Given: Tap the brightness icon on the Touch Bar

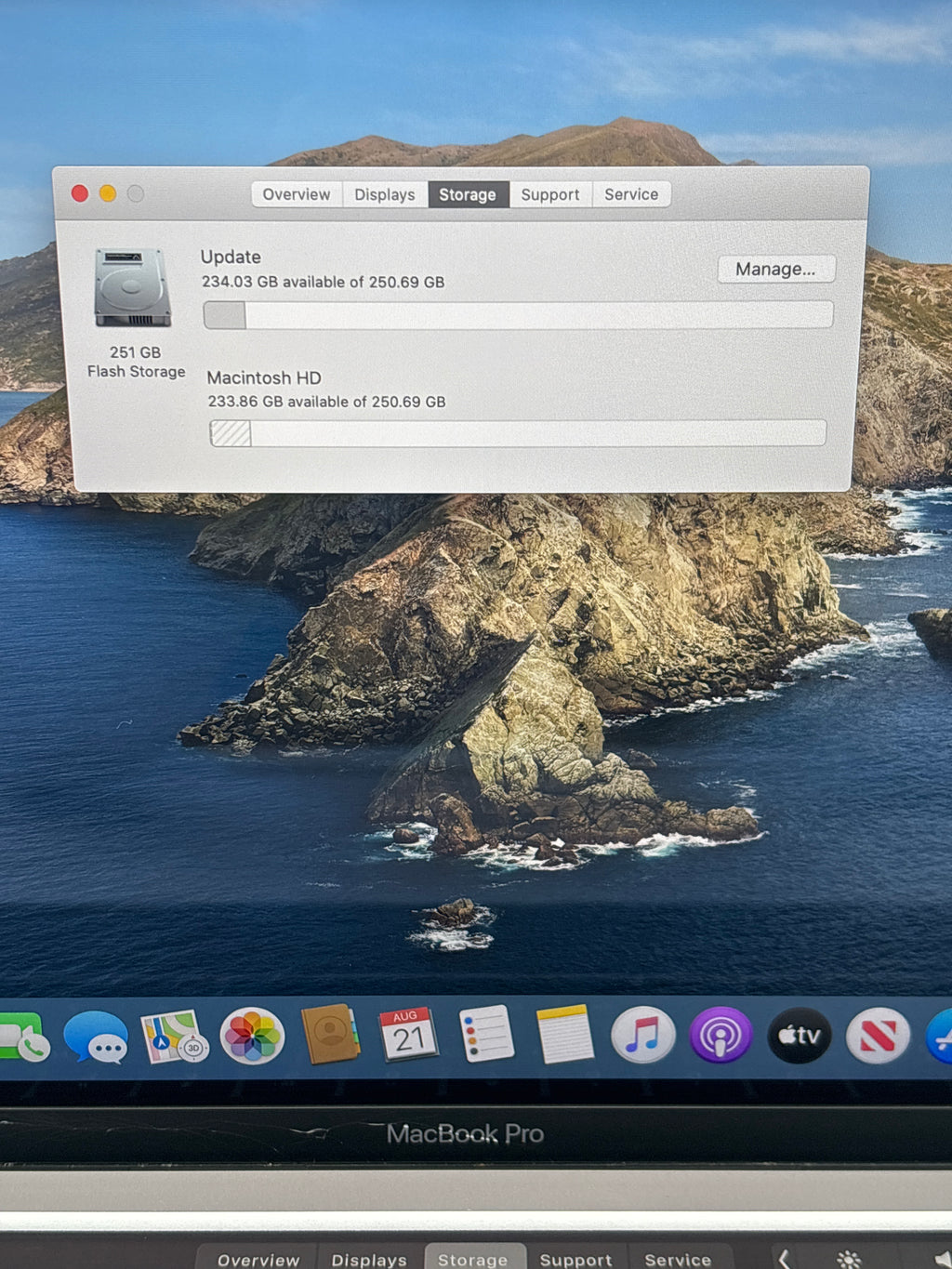Looking at the screenshot, I should pos(848,1259).
